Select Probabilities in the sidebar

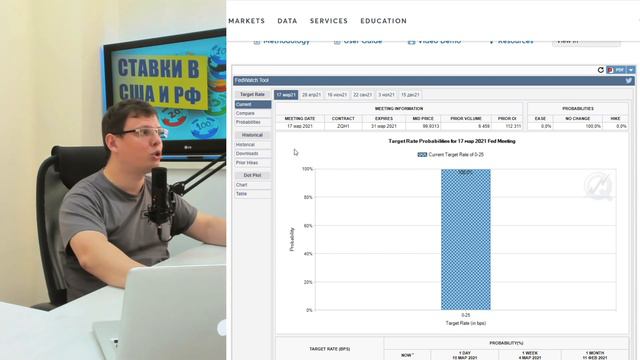[253, 122]
